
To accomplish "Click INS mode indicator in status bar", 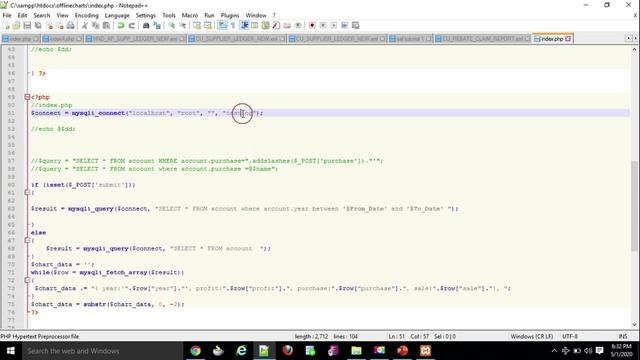I will pyautogui.click(x=623, y=336).
